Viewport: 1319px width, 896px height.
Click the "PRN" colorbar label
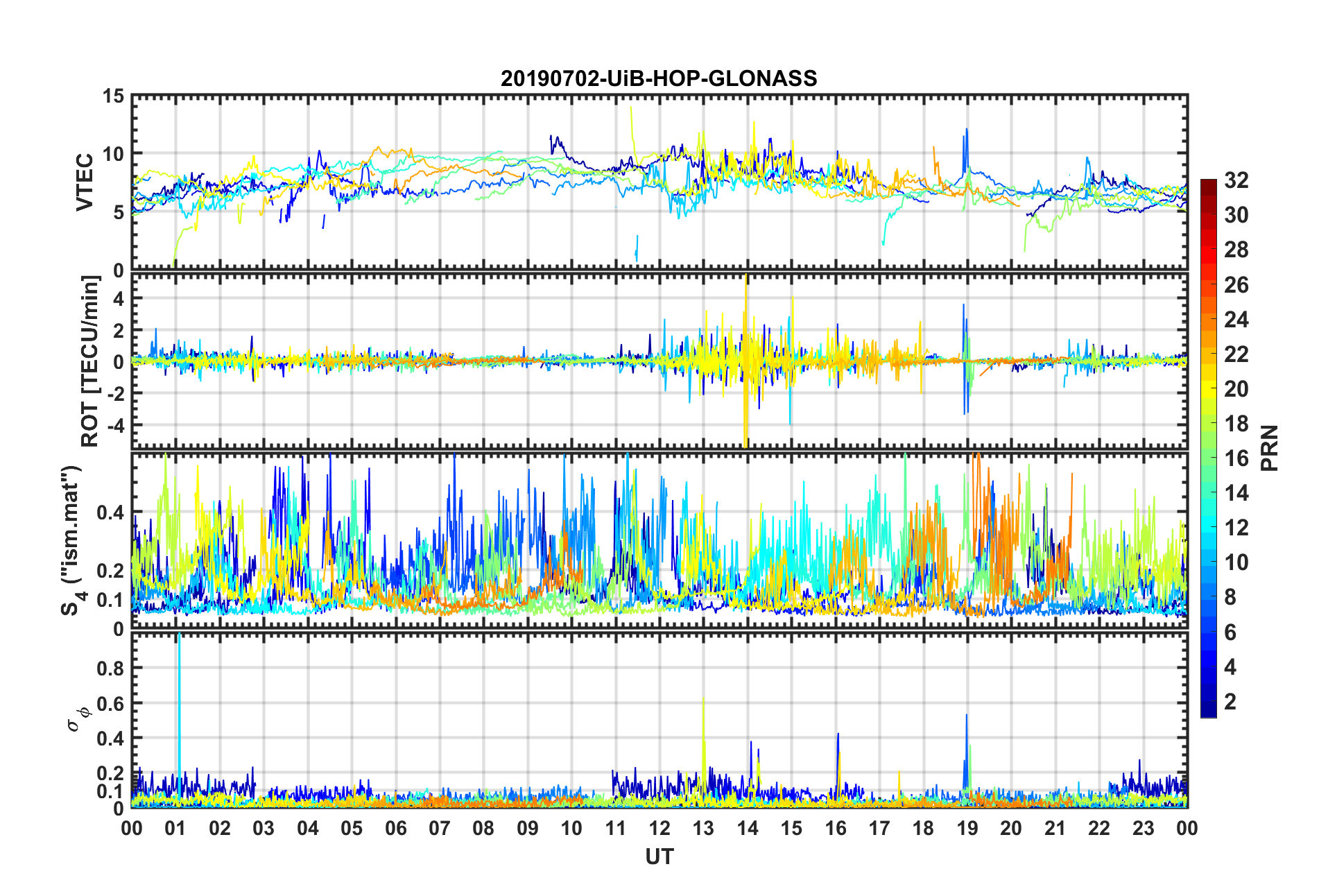pyautogui.click(x=1269, y=448)
